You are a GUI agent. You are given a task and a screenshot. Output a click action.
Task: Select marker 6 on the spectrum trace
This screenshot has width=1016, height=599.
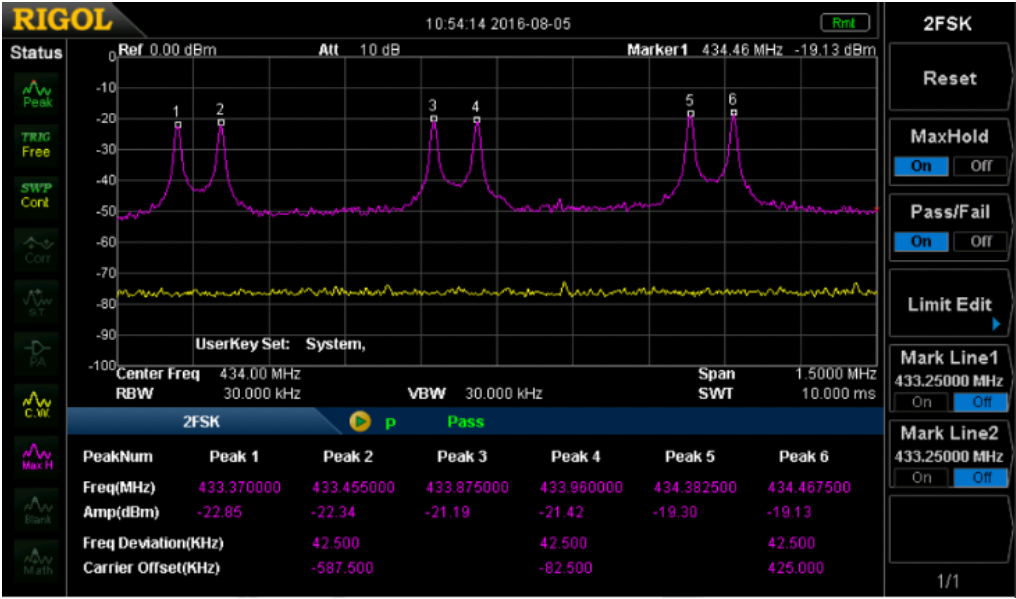733,112
